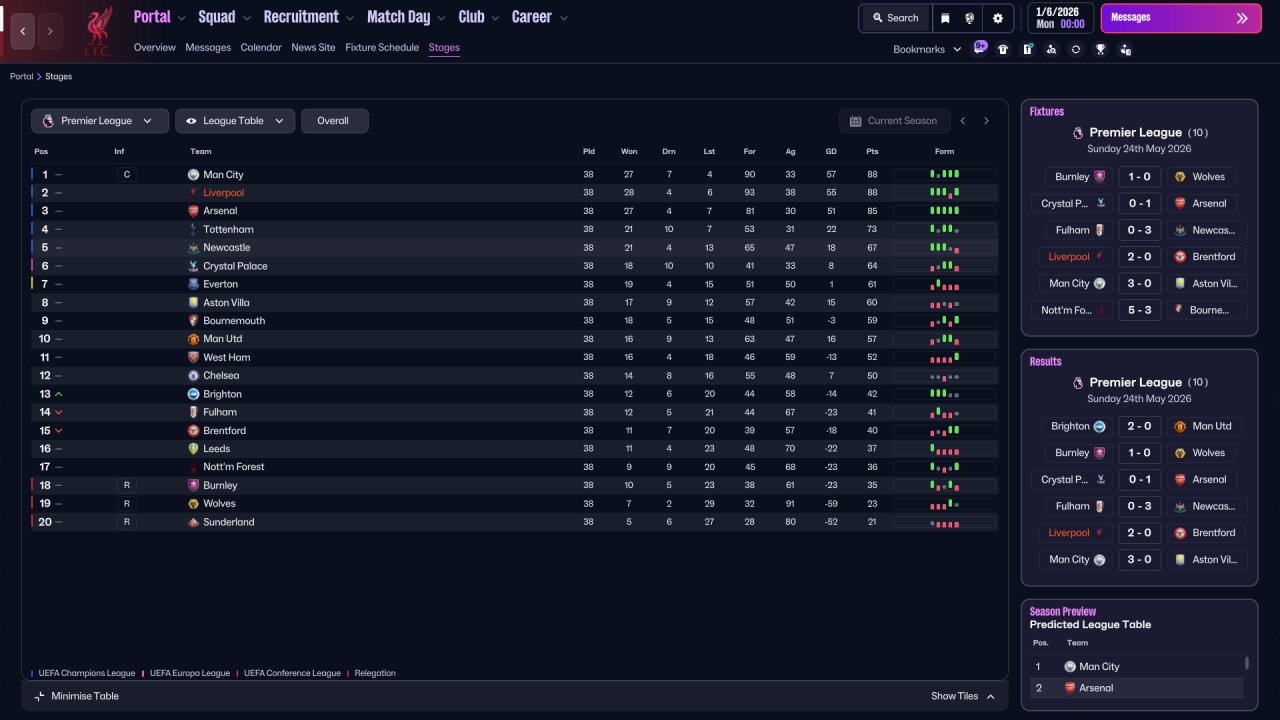Open the chat bubble with 9+ badge
The width and height of the screenshot is (1280, 720).
[980, 48]
